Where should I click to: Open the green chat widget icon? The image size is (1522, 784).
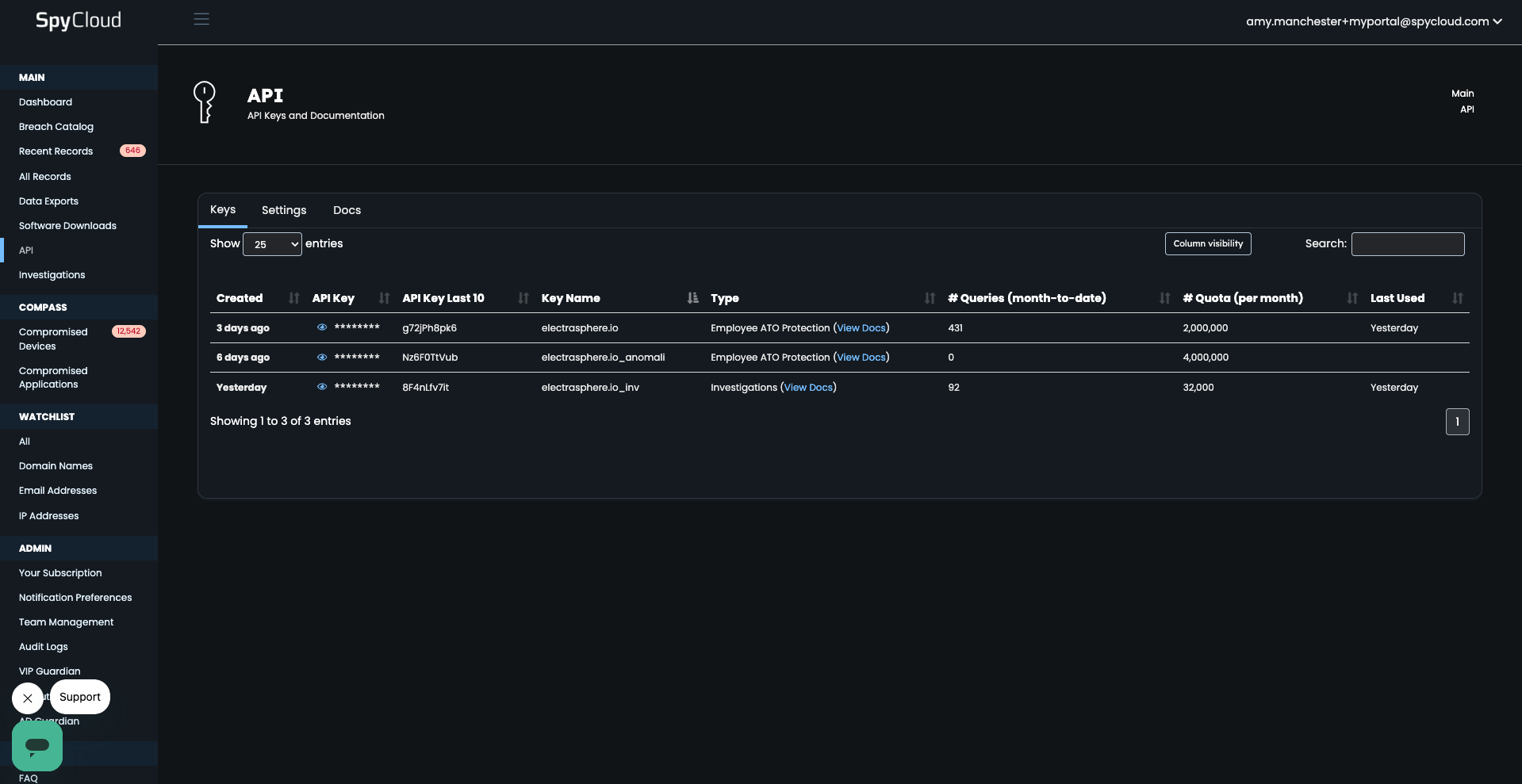[x=37, y=746]
